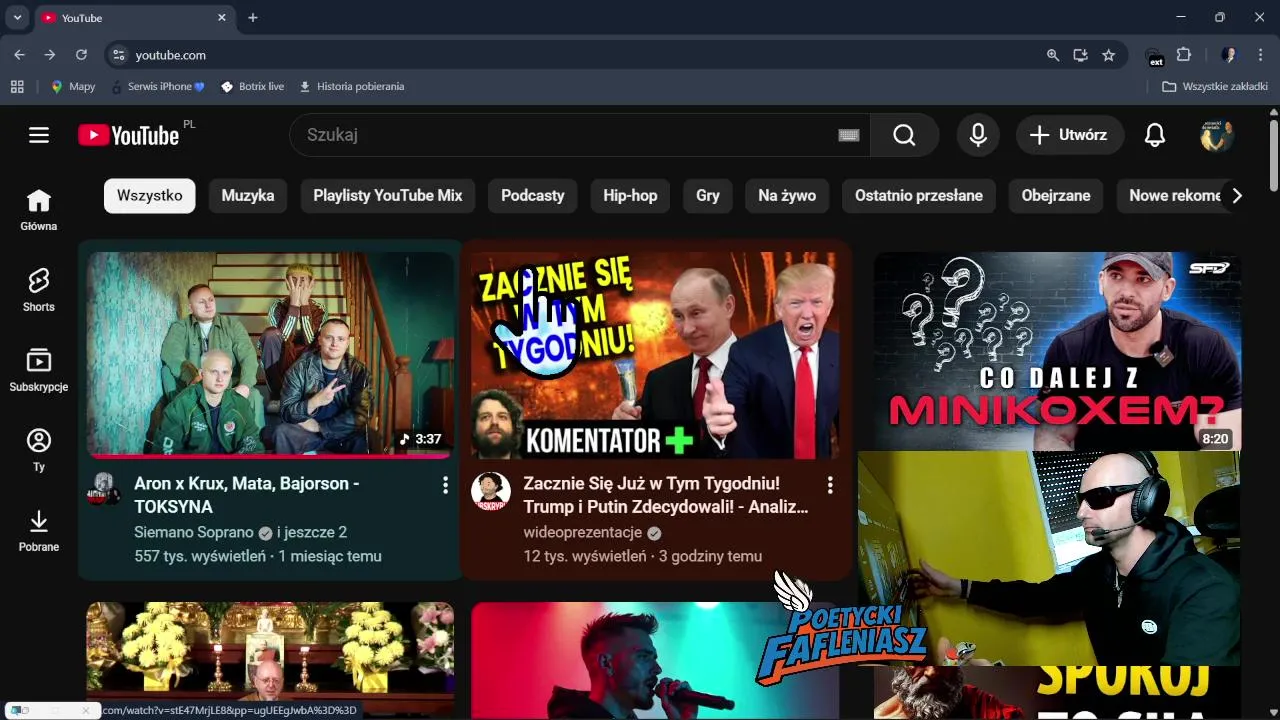Open the Ty section in sidebar
The image size is (1280, 720).
tap(39, 450)
